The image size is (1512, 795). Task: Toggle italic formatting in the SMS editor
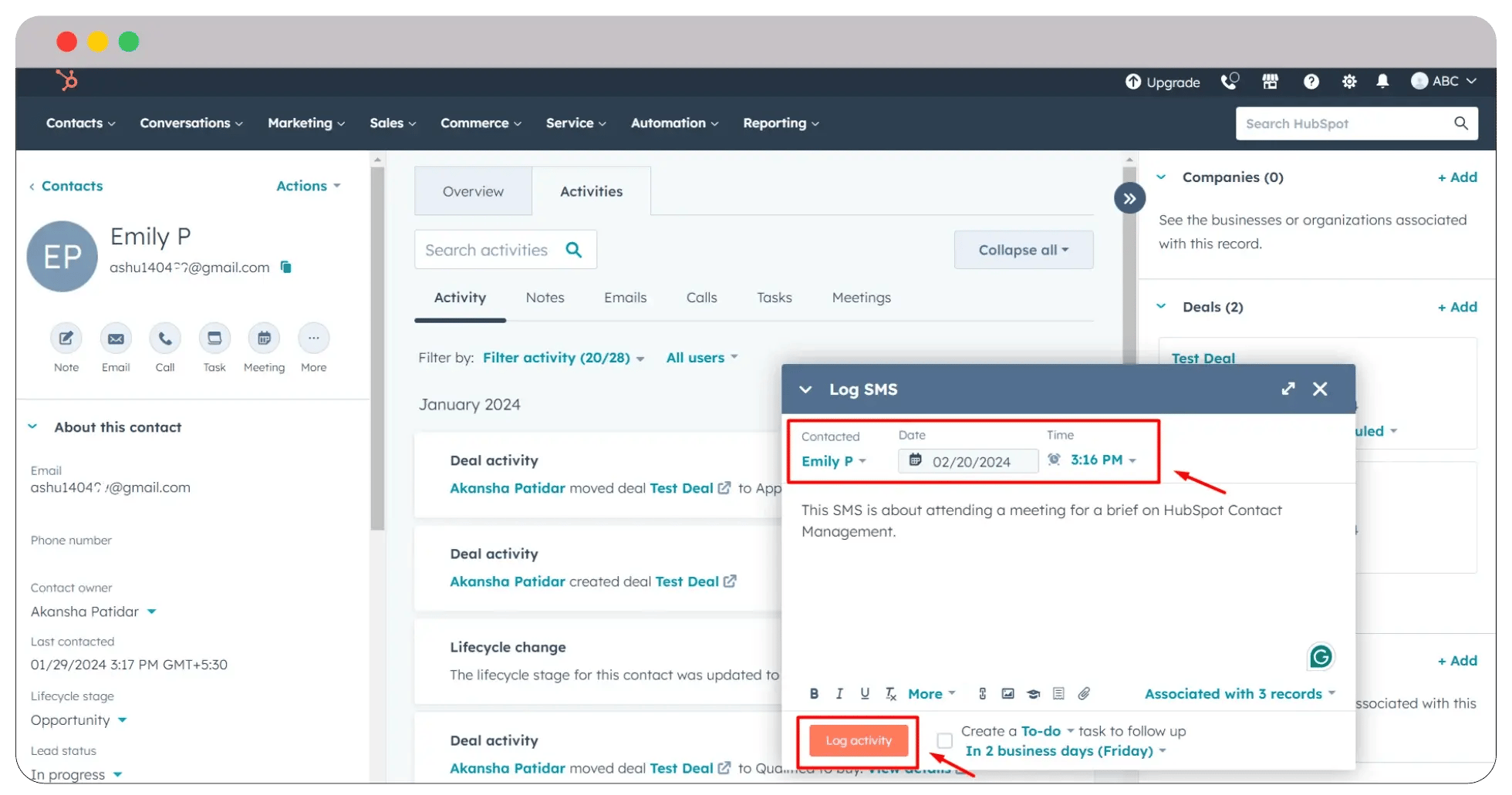(x=839, y=693)
